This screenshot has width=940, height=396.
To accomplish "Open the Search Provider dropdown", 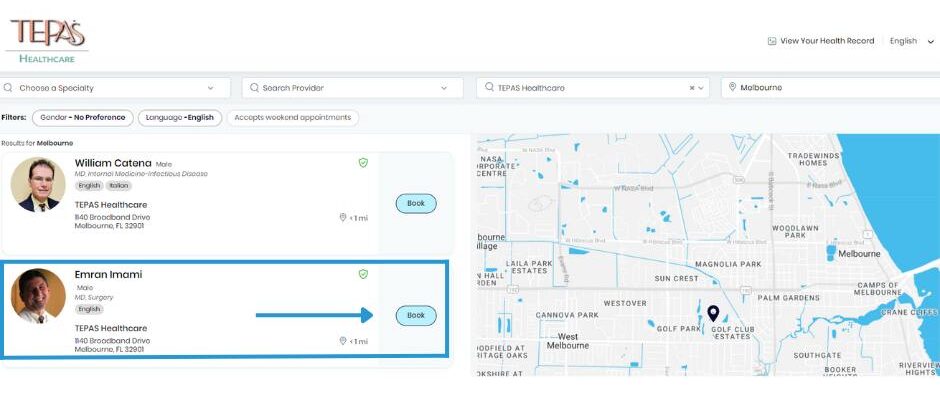I will click(444, 88).
